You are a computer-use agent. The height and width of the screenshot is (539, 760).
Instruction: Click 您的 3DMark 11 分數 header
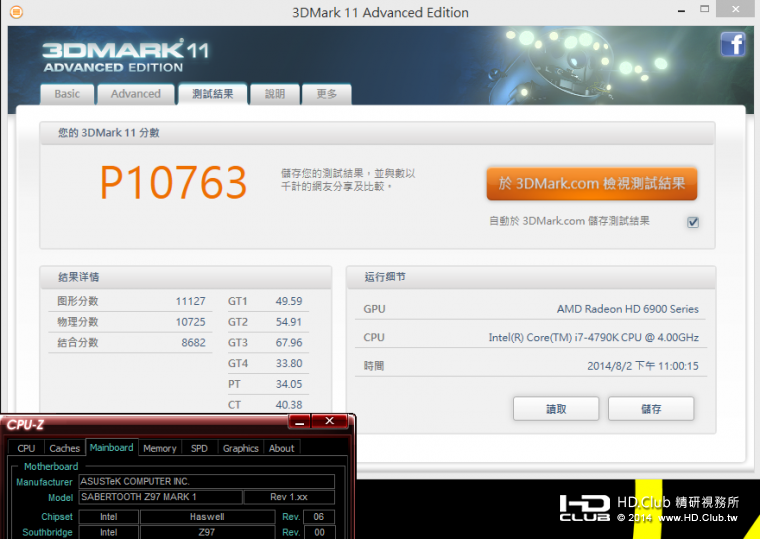click(377, 133)
